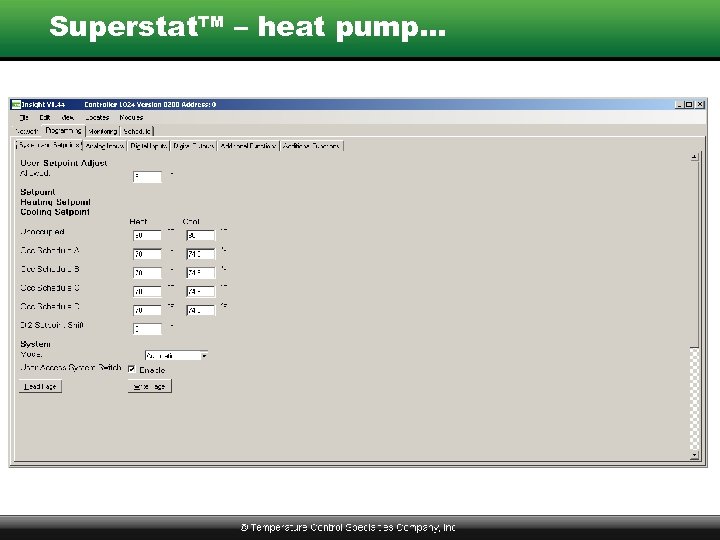The image size is (720, 540).
Task: Switch to the Schedule tab
Action: click(x=137, y=131)
